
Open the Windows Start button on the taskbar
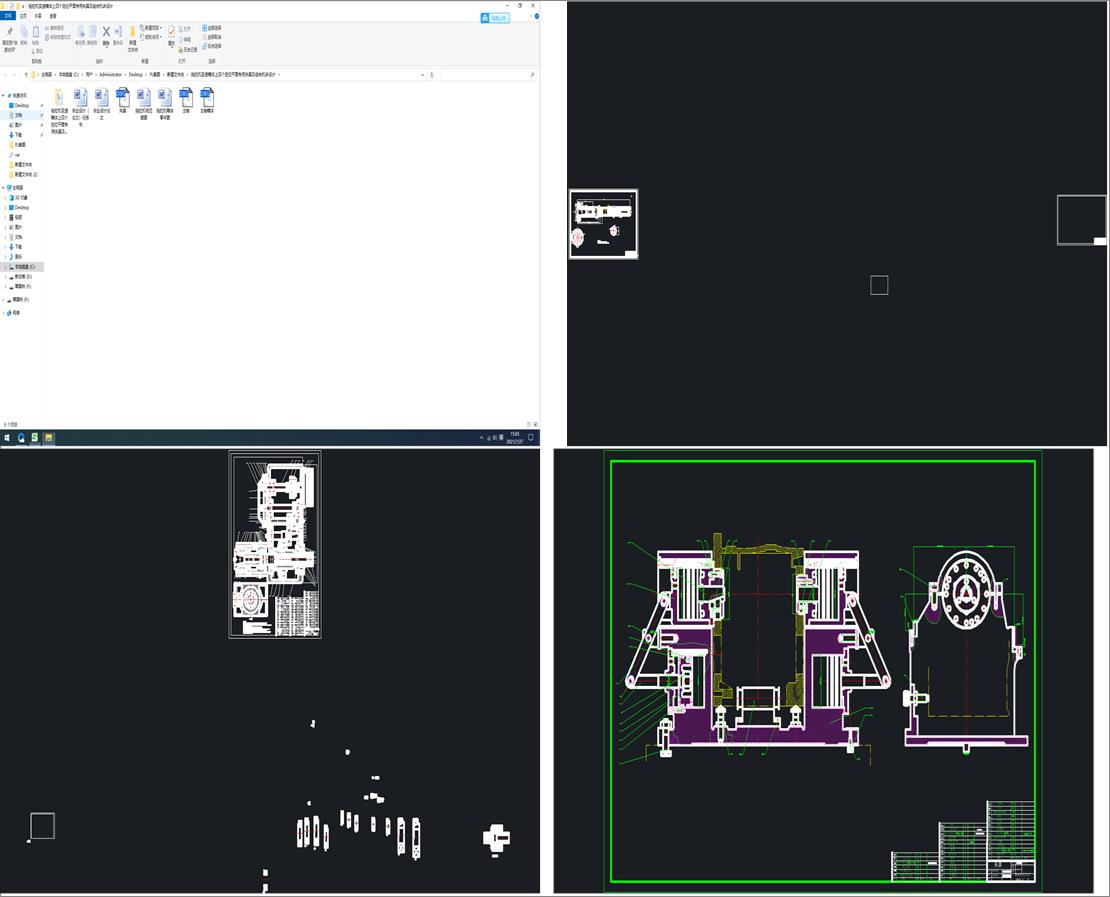(7, 438)
